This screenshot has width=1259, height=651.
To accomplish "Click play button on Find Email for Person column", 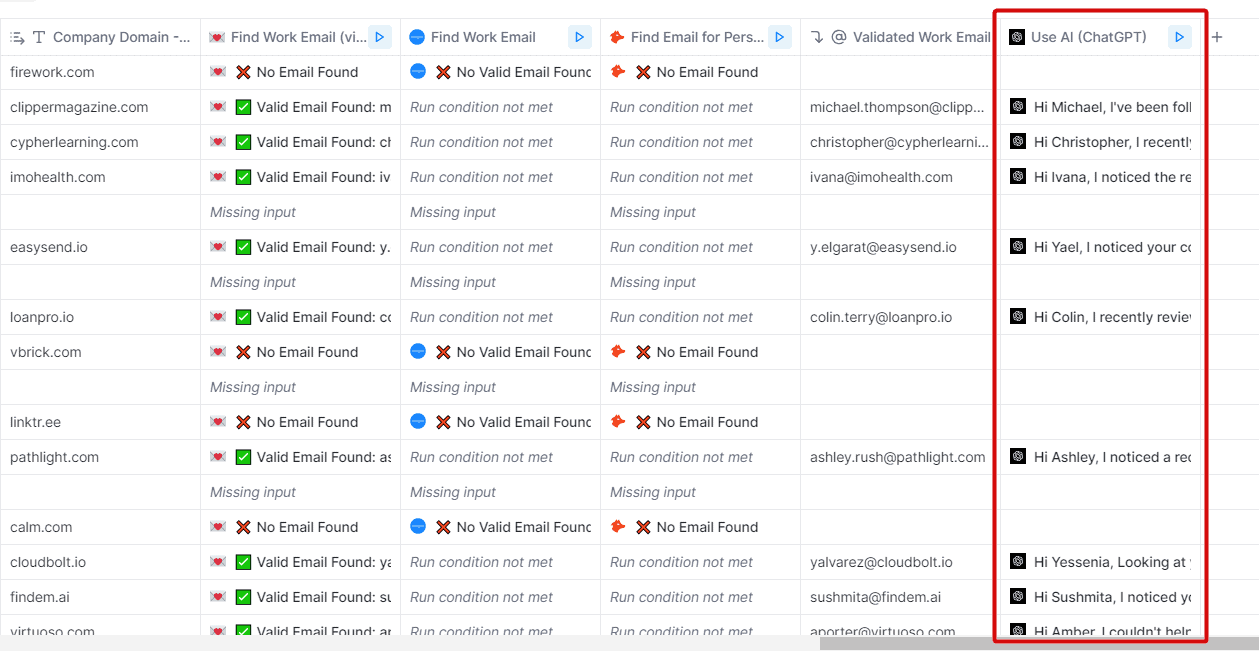I will (x=780, y=37).
